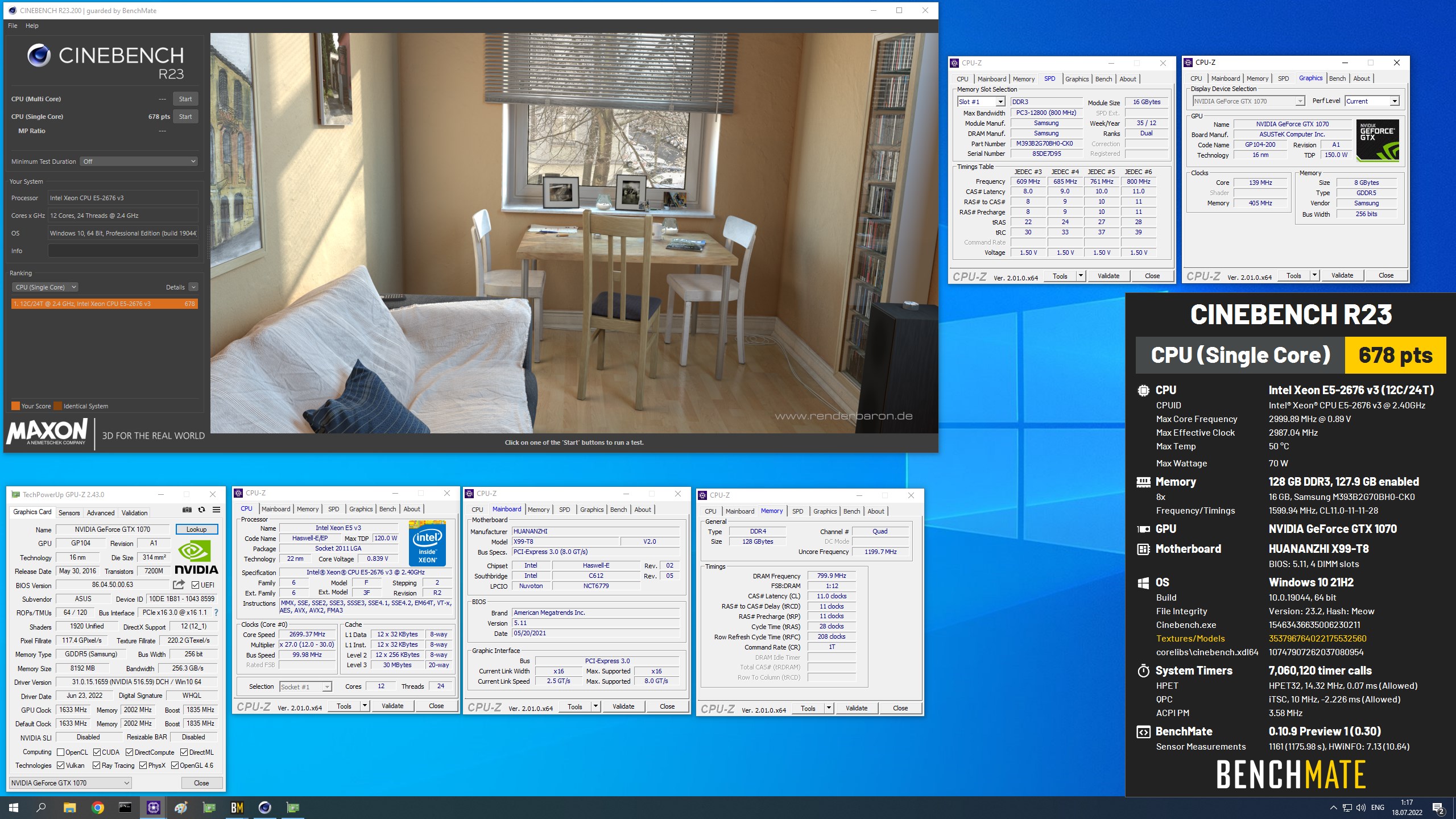Click the Bus Interface question mark icon

tap(216, 613)
